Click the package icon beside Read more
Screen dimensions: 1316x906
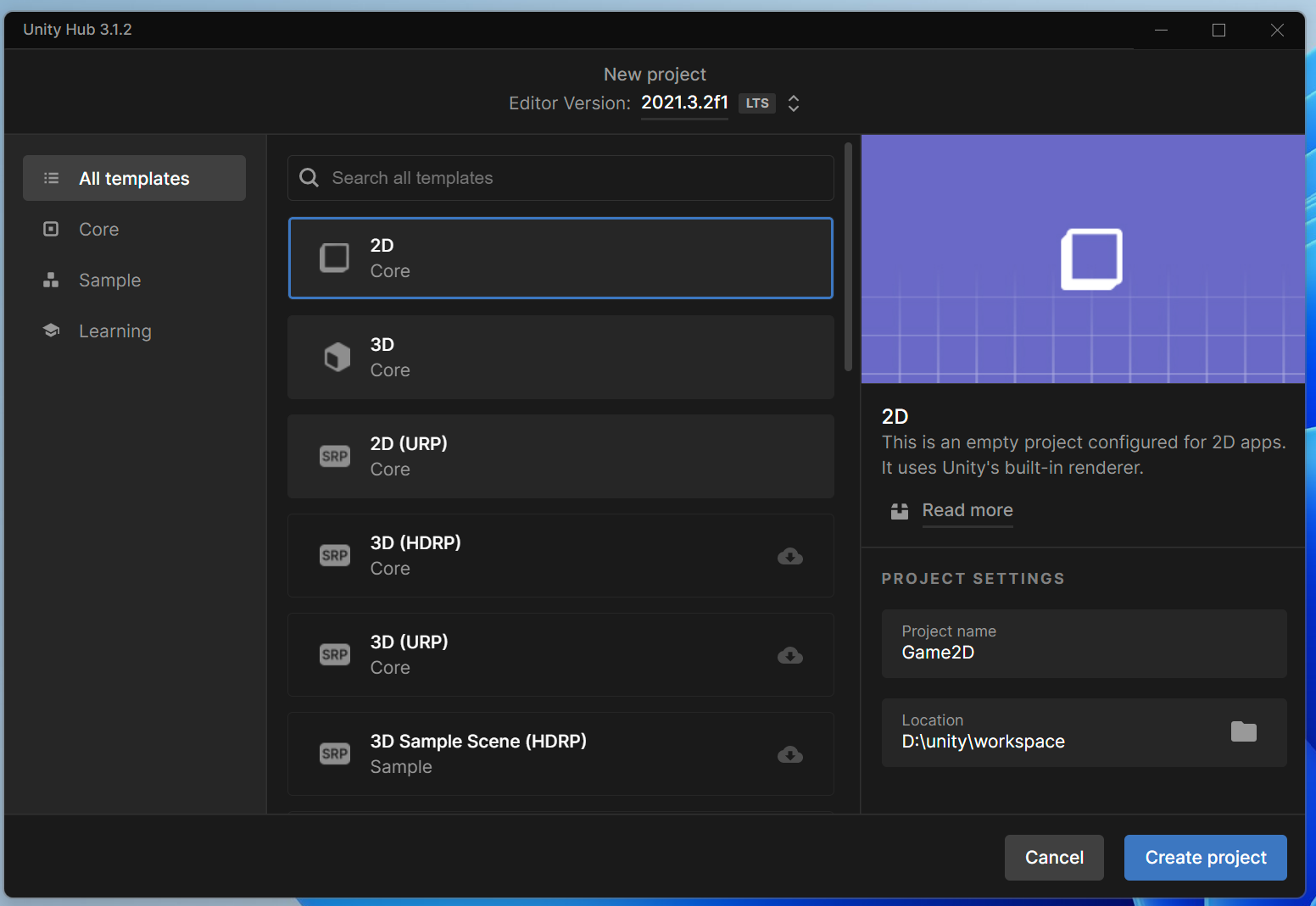point(900,511)
